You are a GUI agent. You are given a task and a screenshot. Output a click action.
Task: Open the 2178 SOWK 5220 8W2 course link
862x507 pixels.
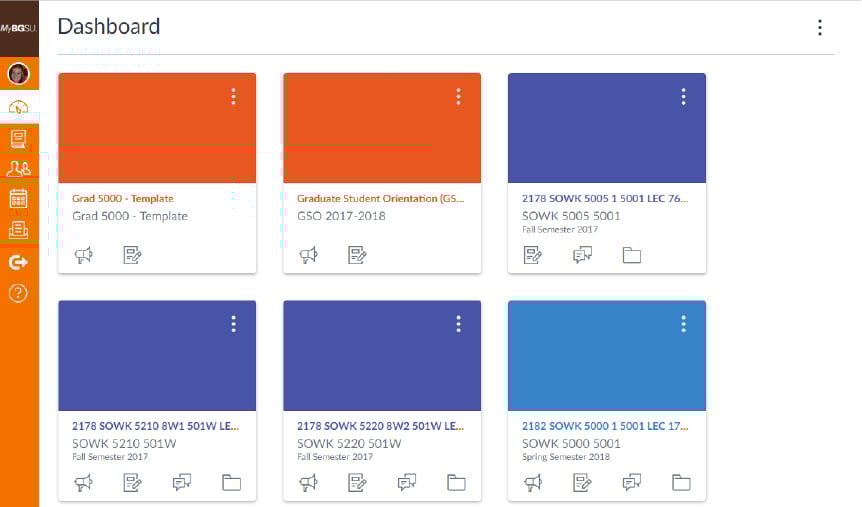(x=380, y=426)
